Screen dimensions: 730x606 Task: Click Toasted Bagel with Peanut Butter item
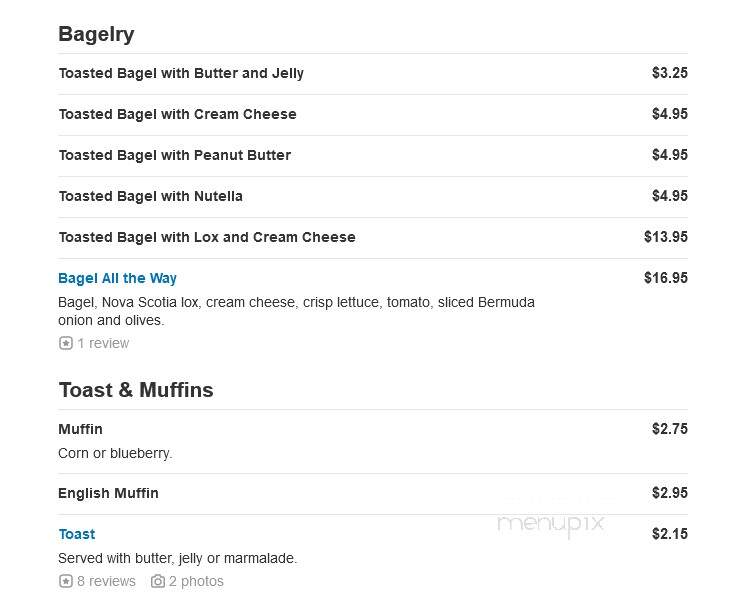[175, 155]
